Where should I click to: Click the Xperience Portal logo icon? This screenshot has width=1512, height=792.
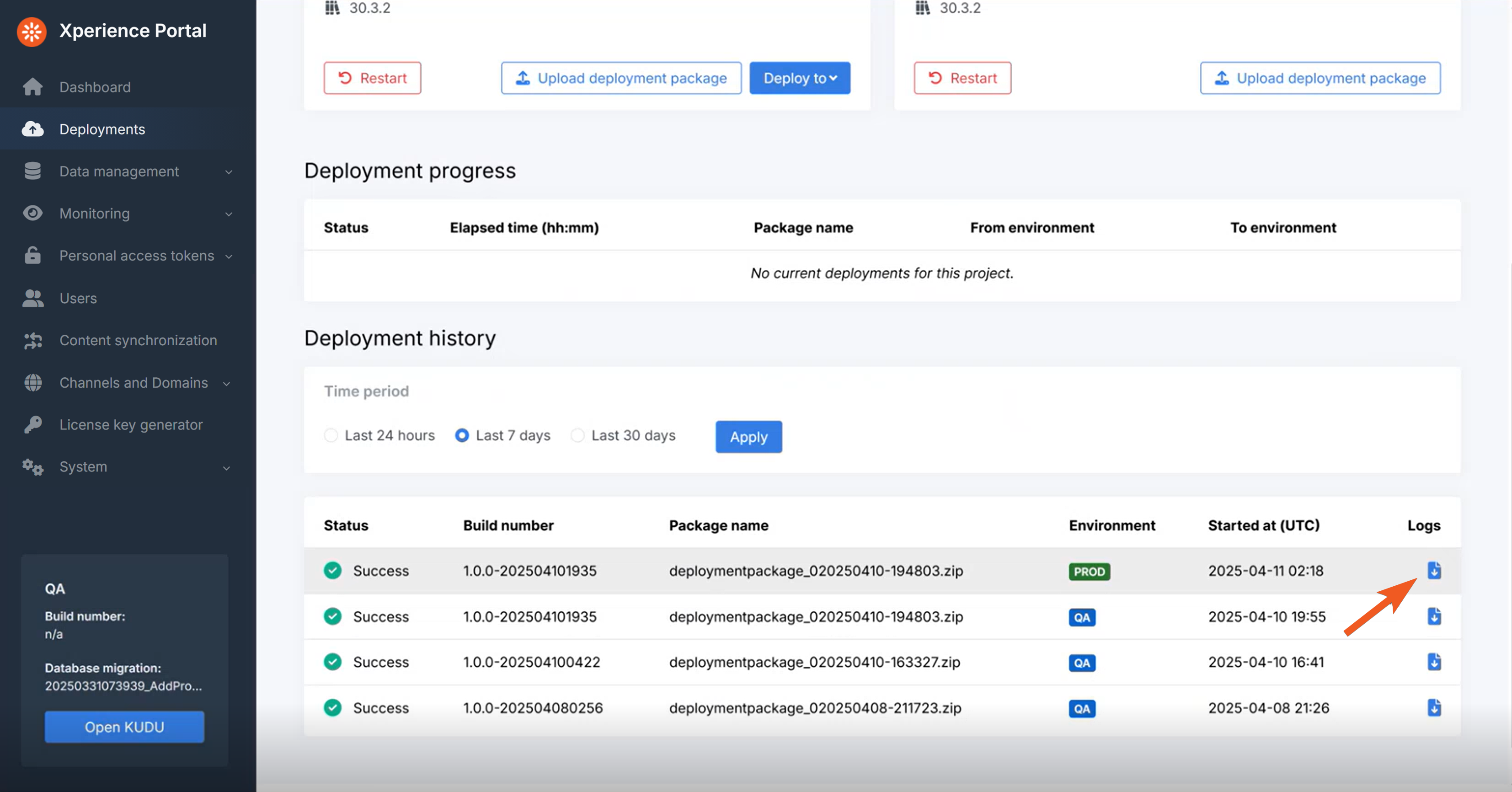[x=32, y=31]
